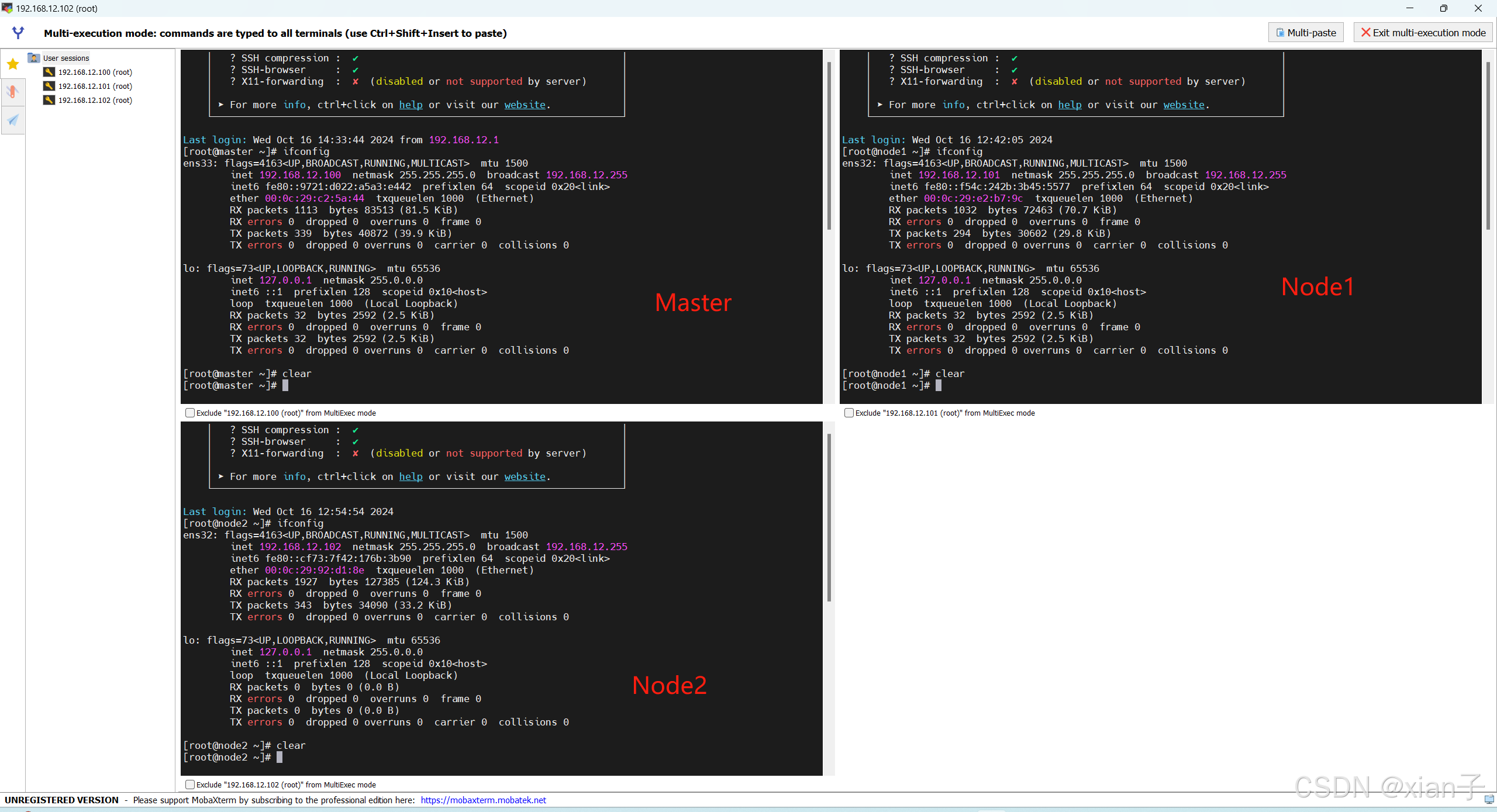Click Exit multi-execution mode button

(1423, 33)
